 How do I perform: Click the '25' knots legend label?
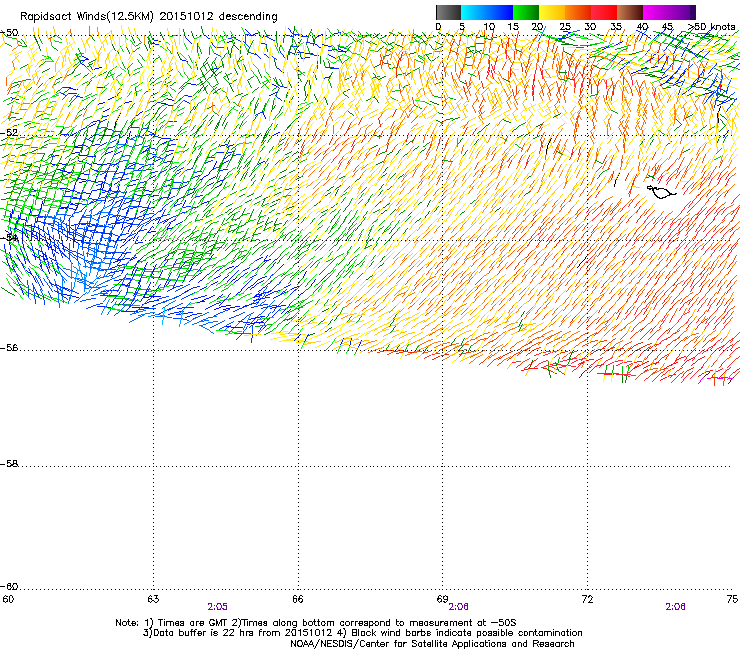pyautogui.click(x=565, y=26)
